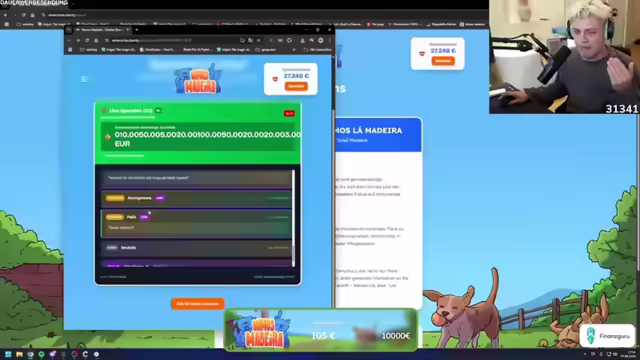Open the inner browser's home page icon
The height and width of the screenshot is (360, 640).
point(96,40)
